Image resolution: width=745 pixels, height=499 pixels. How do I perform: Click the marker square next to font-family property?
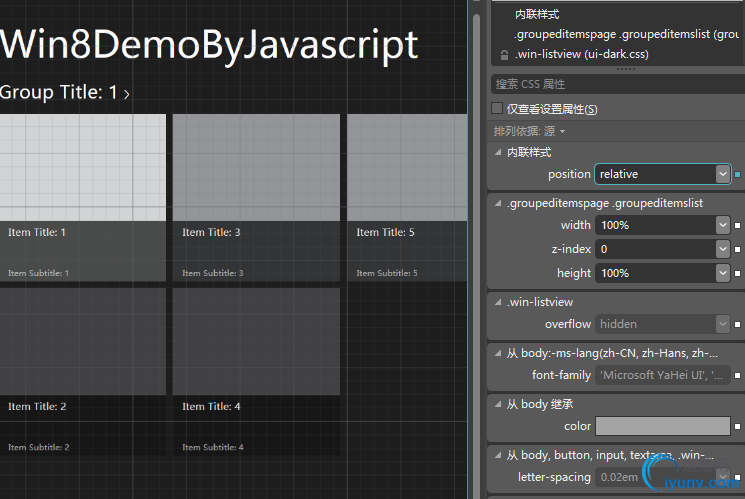738,375
